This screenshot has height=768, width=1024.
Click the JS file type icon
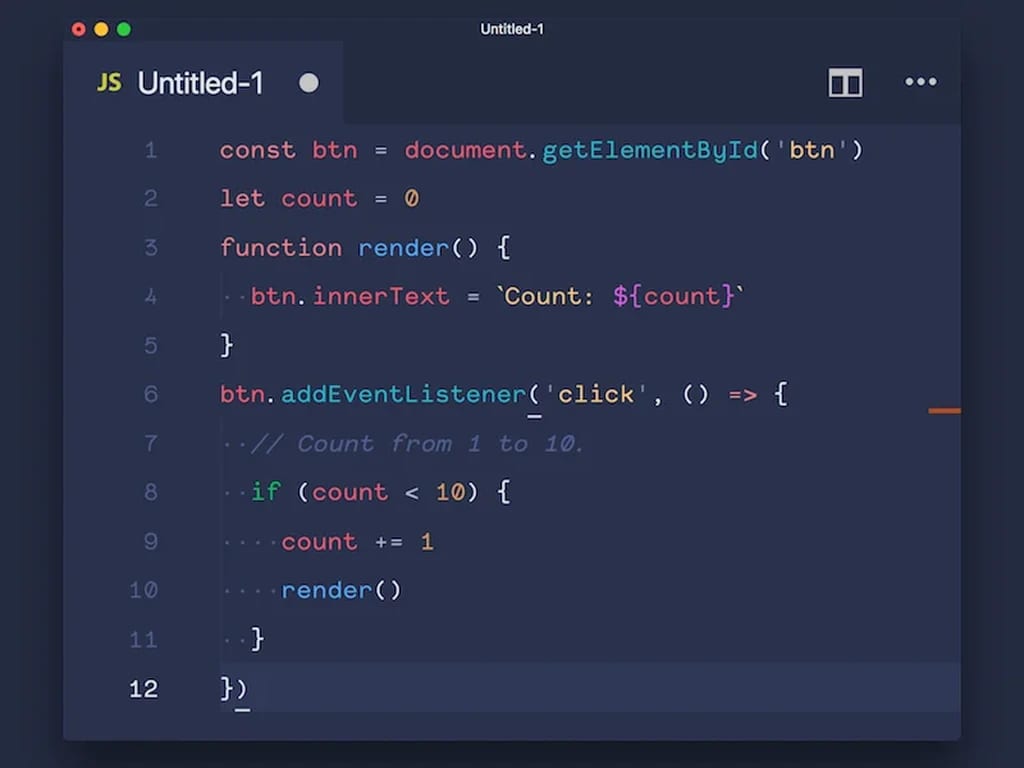[x=109, y=82]
